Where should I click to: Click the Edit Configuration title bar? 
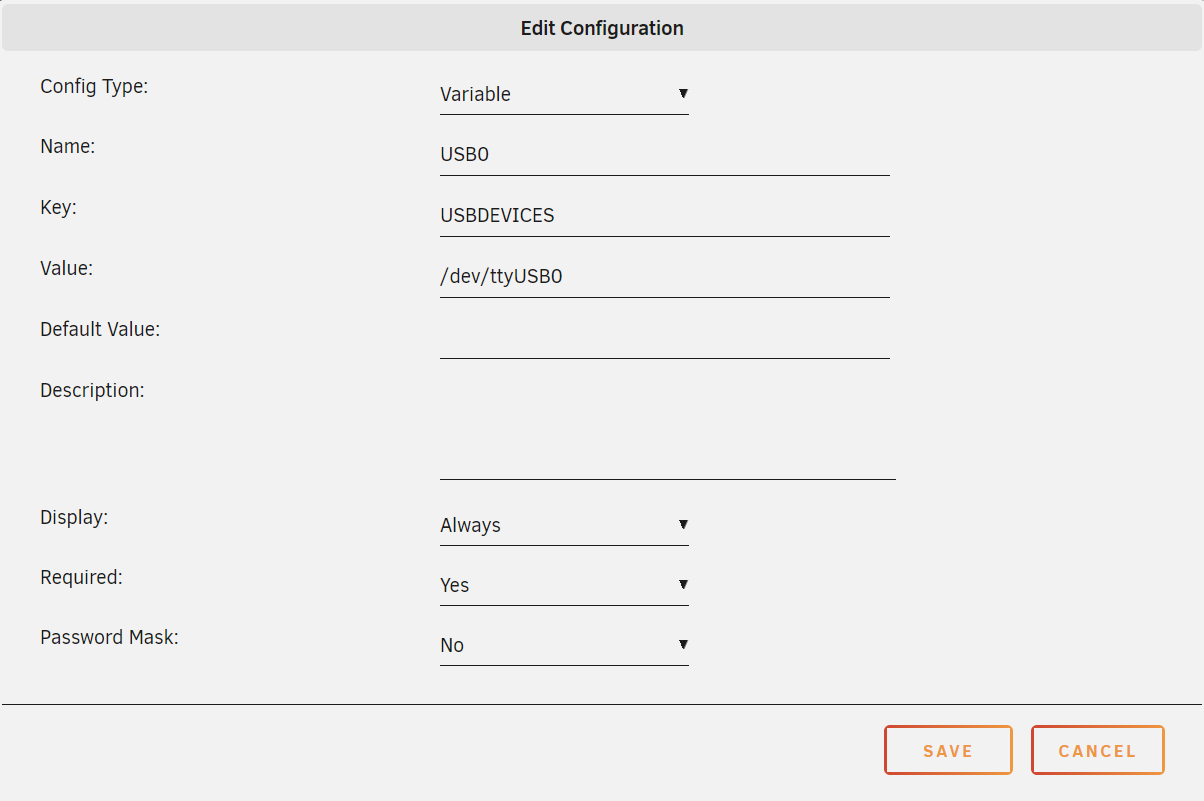coord(602,28)
